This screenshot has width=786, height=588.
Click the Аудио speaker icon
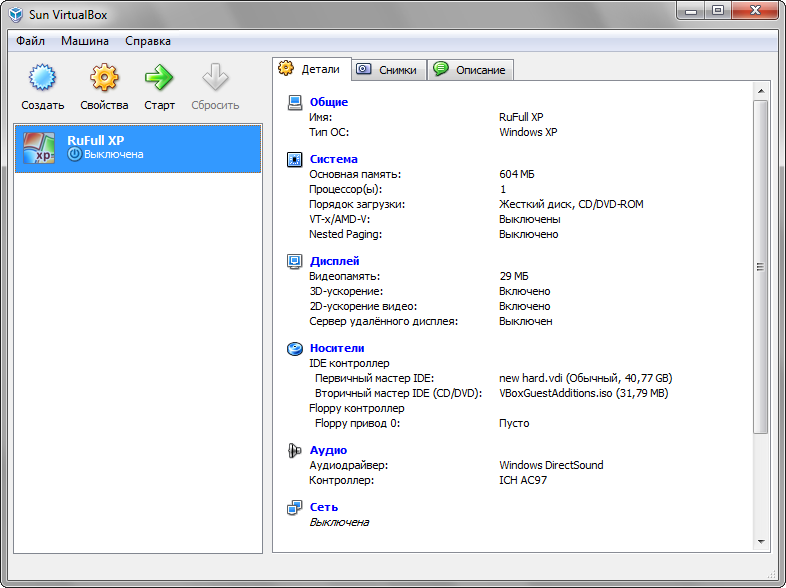pos(295,450)
